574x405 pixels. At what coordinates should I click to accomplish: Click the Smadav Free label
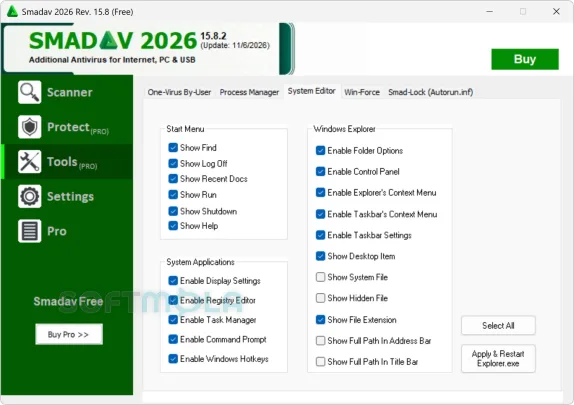point(68,301)
